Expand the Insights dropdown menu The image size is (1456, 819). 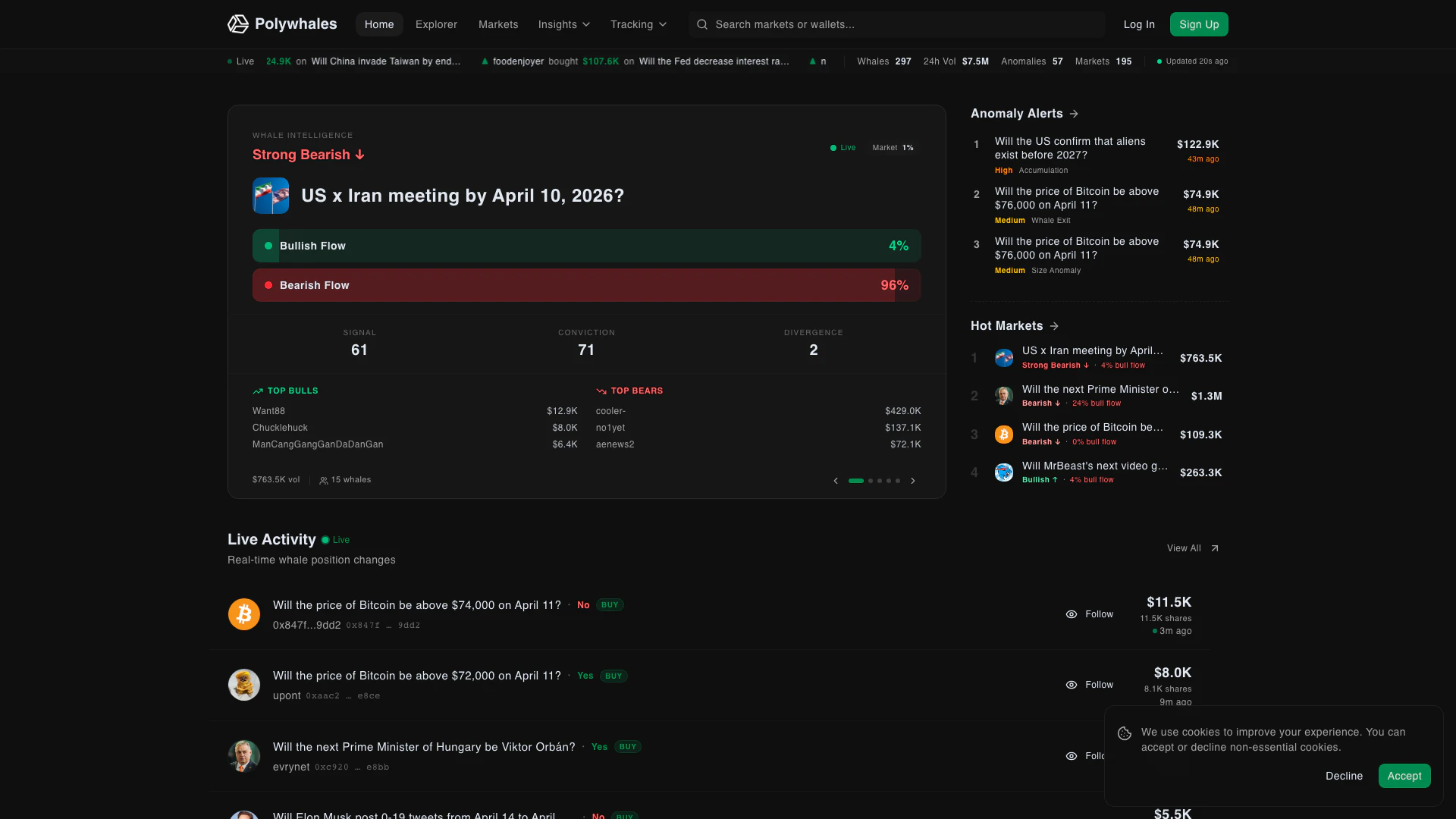[564, 24]
